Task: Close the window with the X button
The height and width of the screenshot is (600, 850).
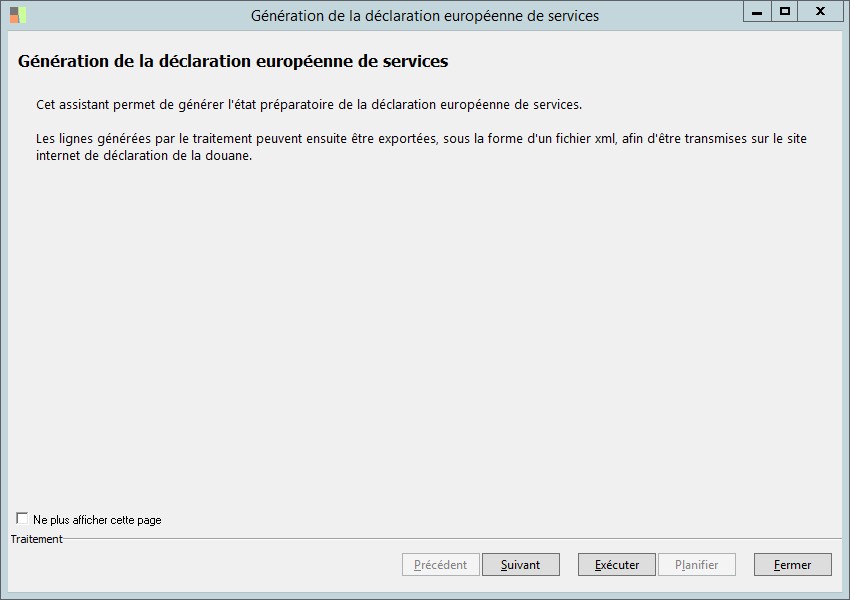Action: (x=820, y=12)
